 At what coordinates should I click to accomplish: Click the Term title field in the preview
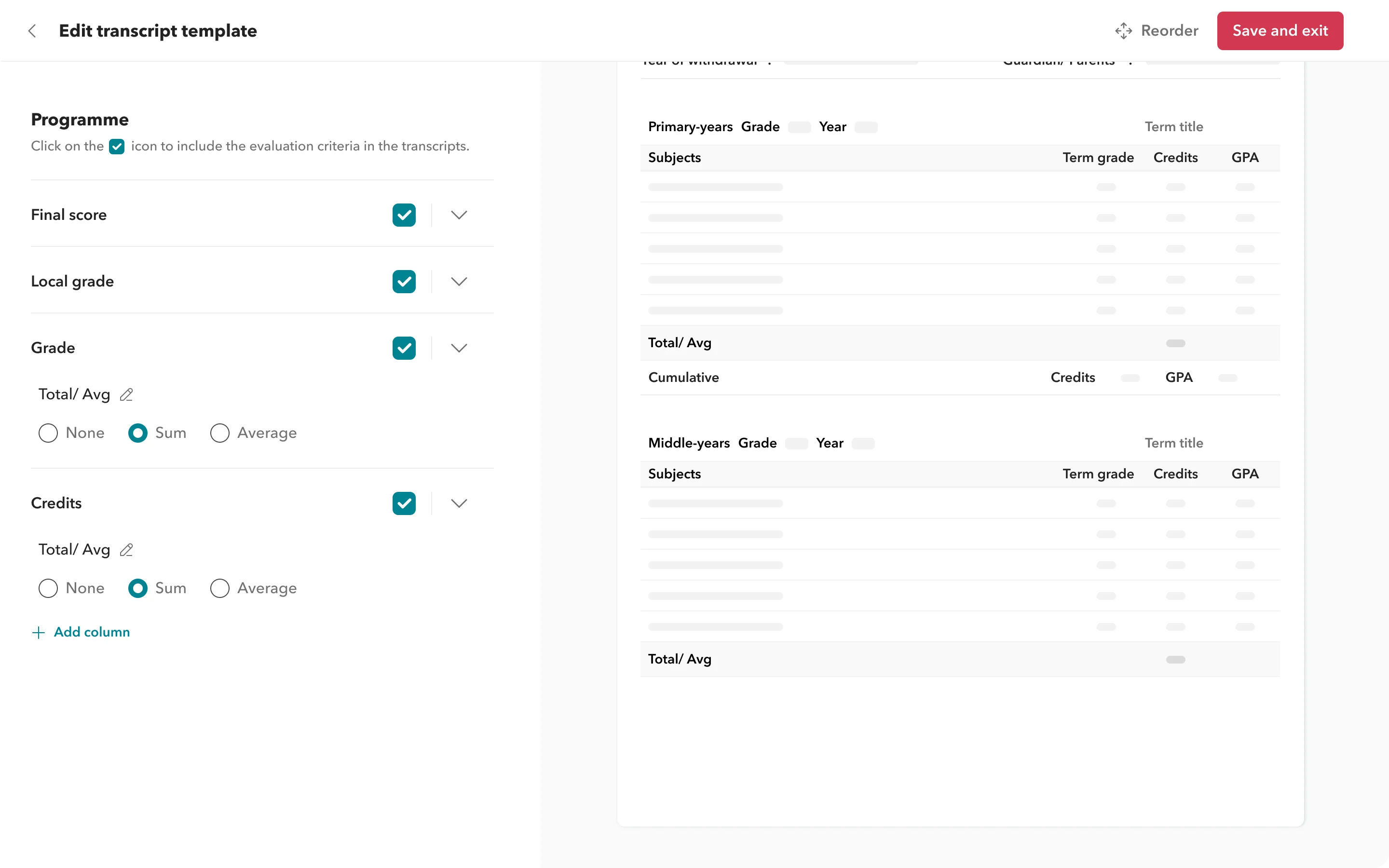click(1174, 127)
